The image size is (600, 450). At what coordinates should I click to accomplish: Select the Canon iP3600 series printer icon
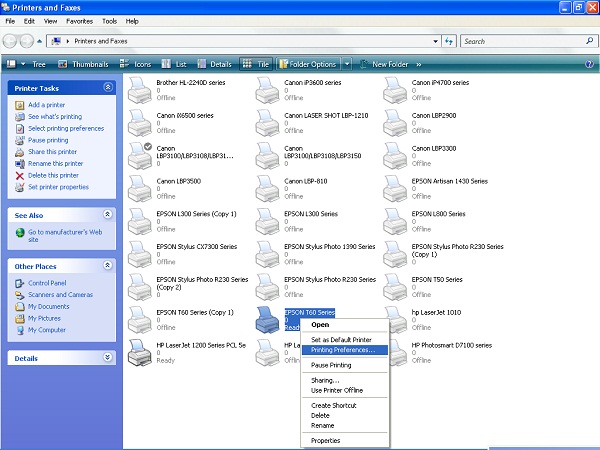267,90
